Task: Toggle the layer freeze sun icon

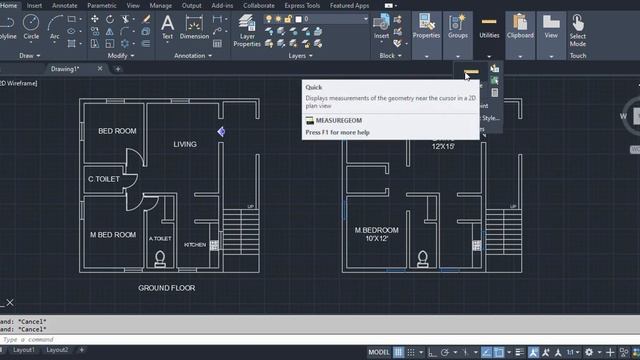Action: coord(278,19)
